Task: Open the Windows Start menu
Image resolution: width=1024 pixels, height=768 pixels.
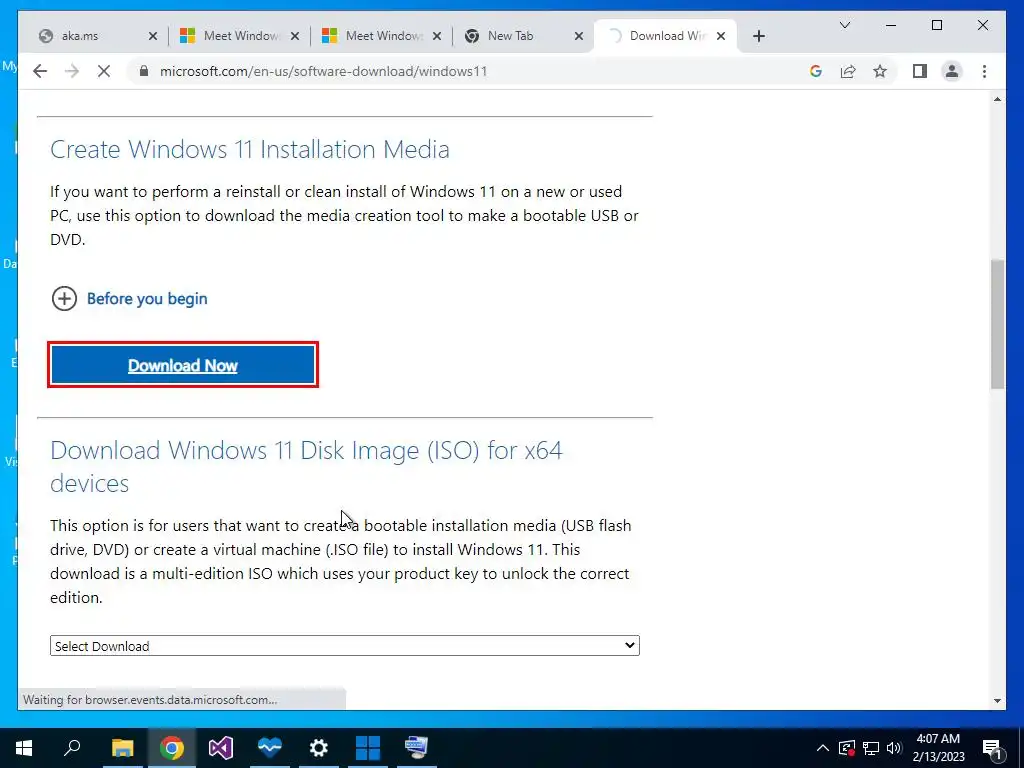Action: click(24, 748)
